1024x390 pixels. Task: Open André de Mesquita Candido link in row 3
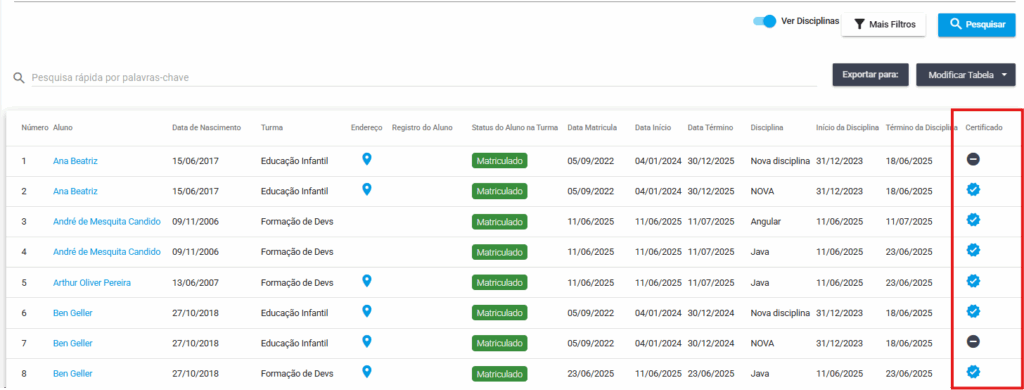click(x=106, y=221)
